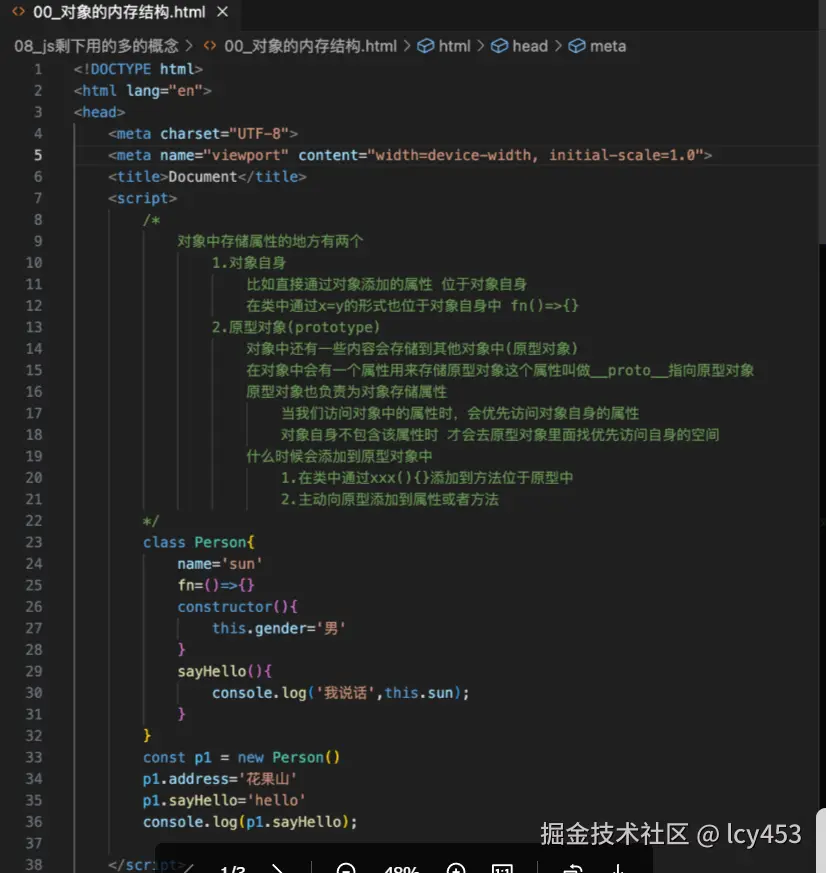Select the html breadcrumb symbol
The image size is (826, 873).
click(454, 46)
